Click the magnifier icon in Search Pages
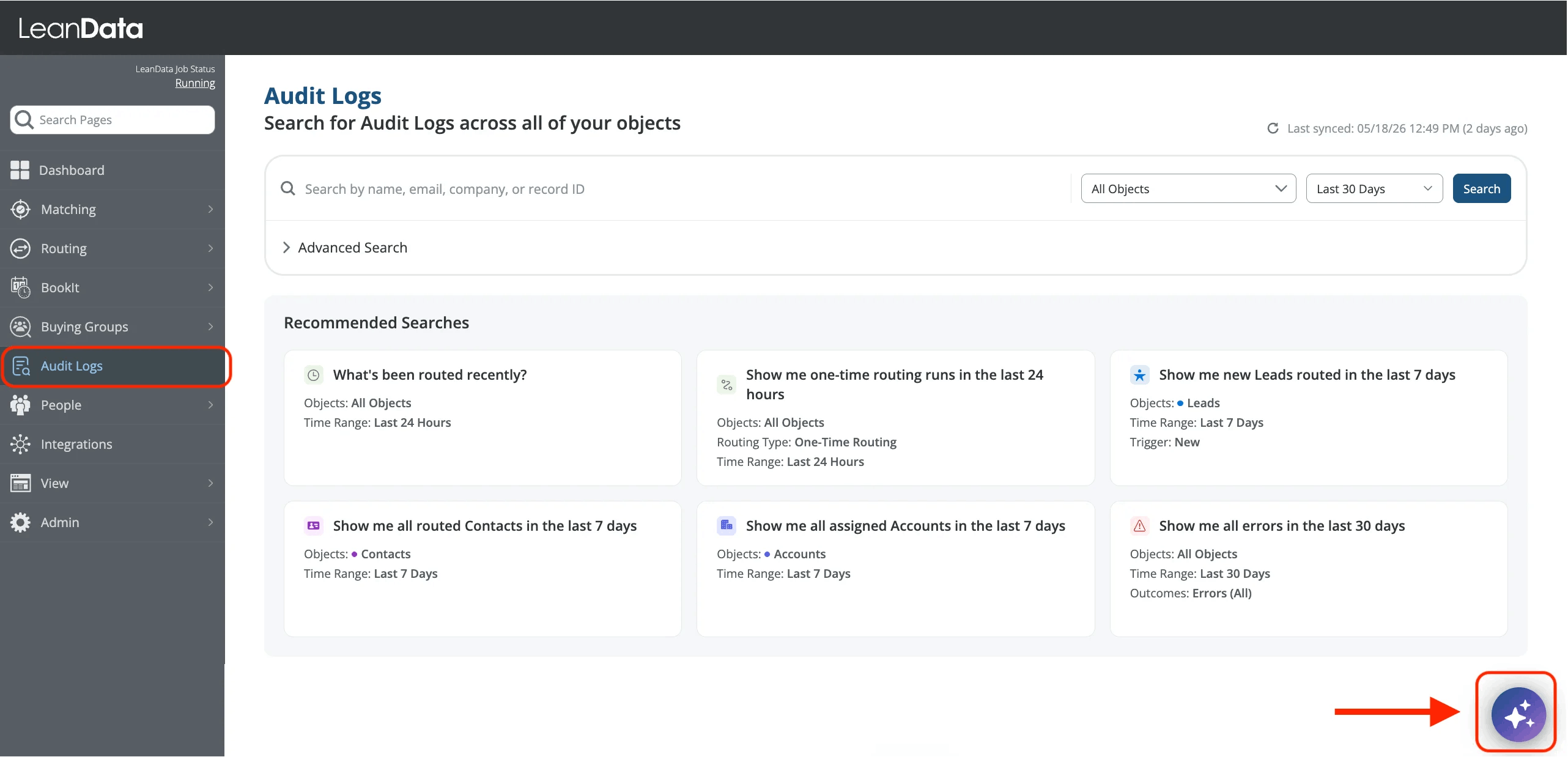 [24, 119]
